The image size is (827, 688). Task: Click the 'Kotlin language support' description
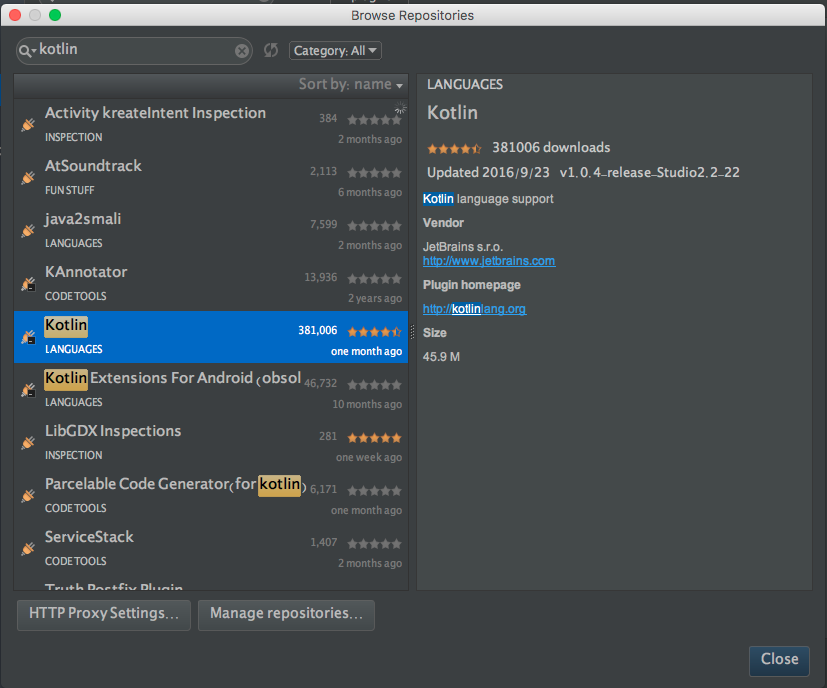(x=488, y=199)
